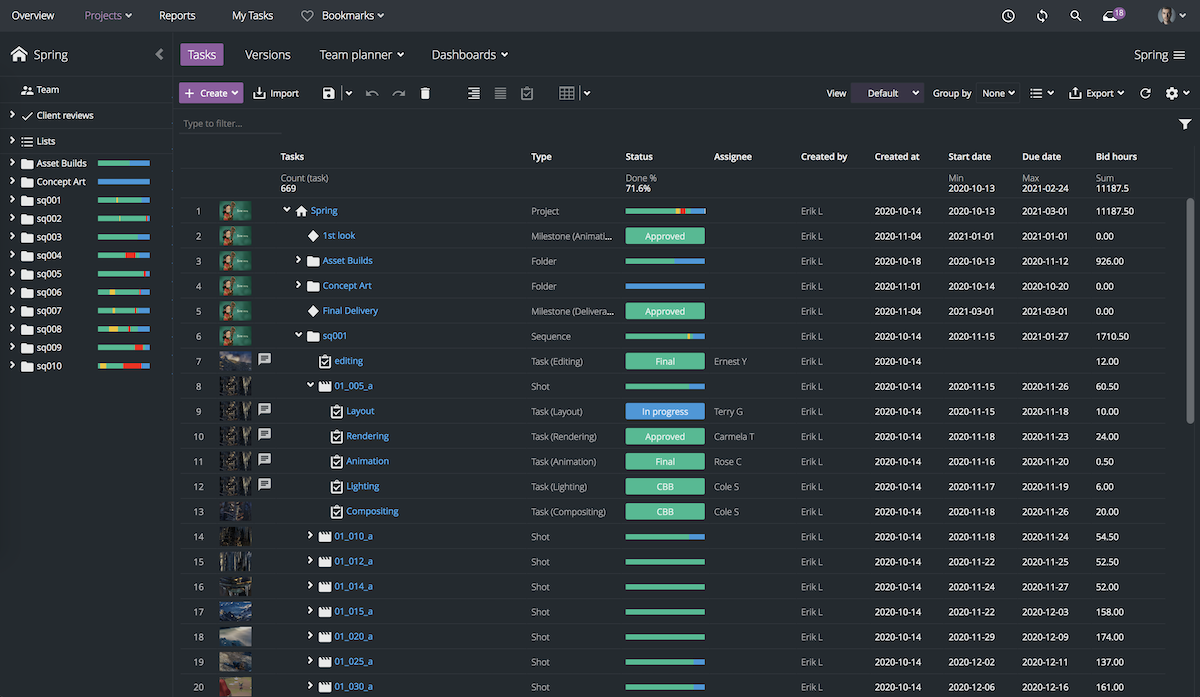The height and width of the screenshot is (697, 1200).
Task: Expand the 01_010_a shot row
Action: pos(310,536)
